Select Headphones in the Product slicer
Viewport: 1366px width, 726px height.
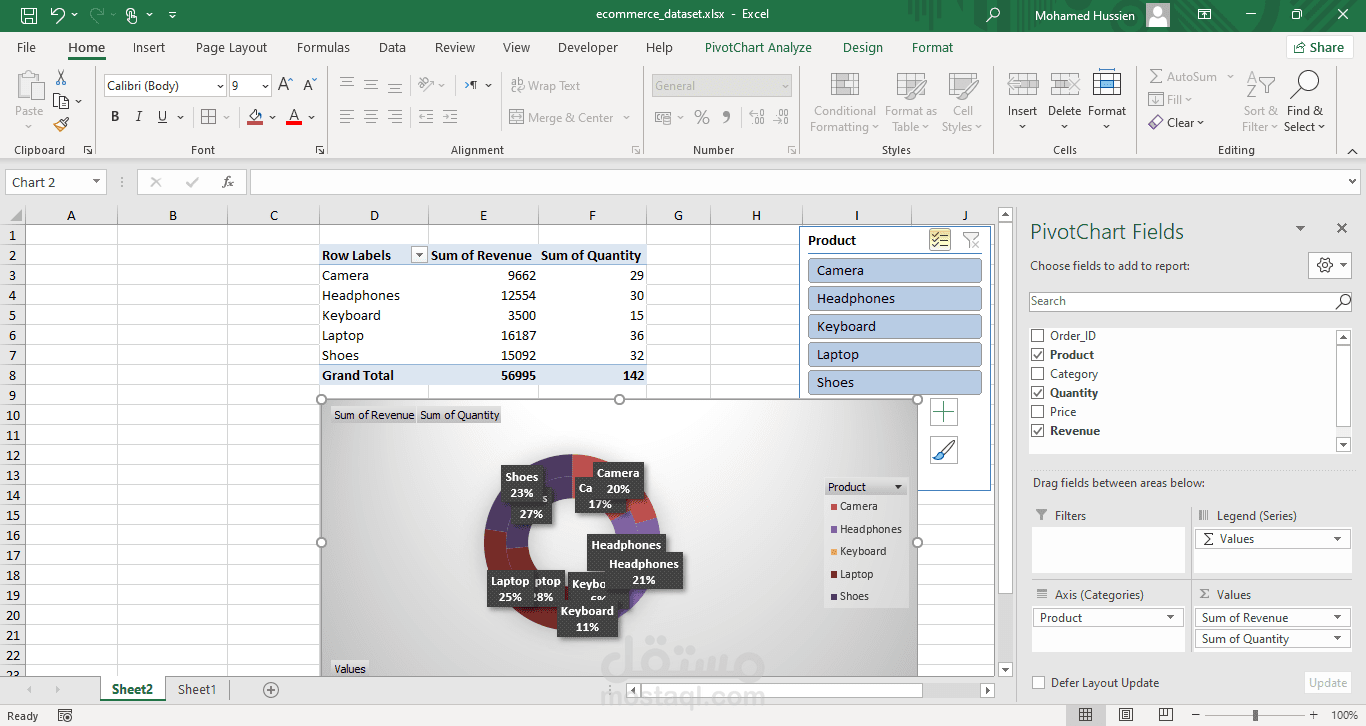(x=895, y=298)
